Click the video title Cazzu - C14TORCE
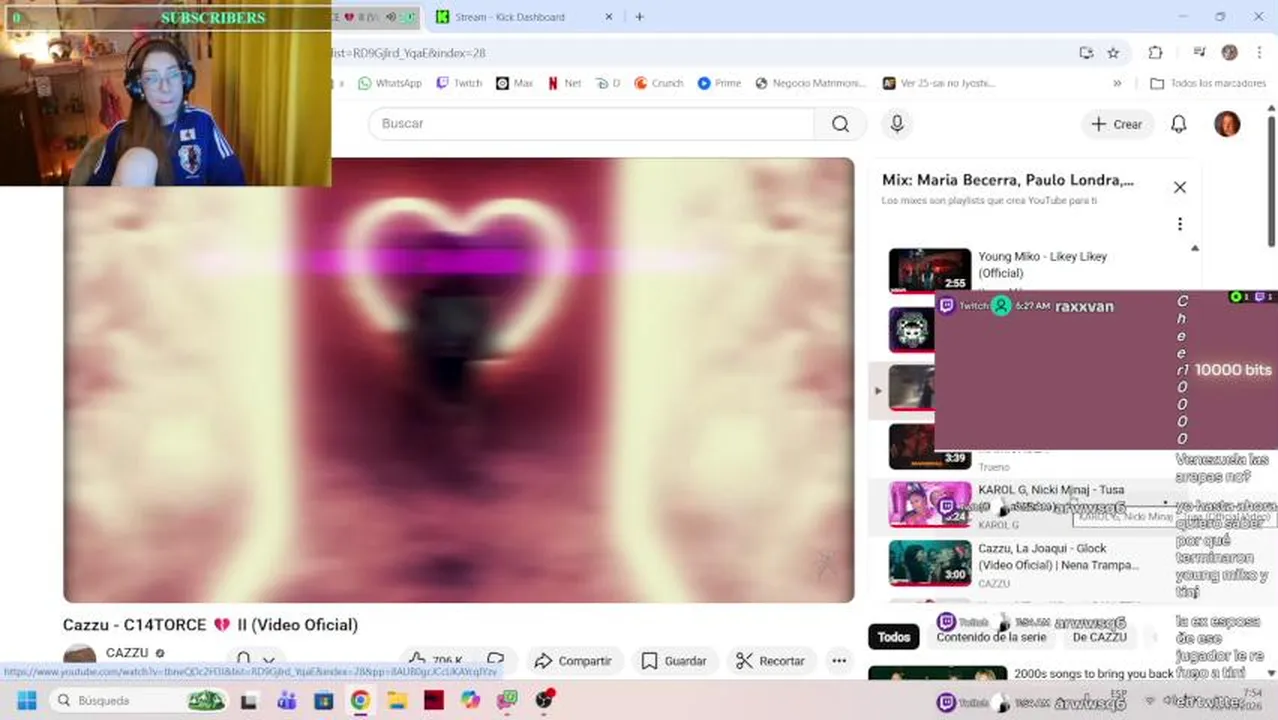The height and width of the screenshot is (720, 1278). [x=210, y=625]
